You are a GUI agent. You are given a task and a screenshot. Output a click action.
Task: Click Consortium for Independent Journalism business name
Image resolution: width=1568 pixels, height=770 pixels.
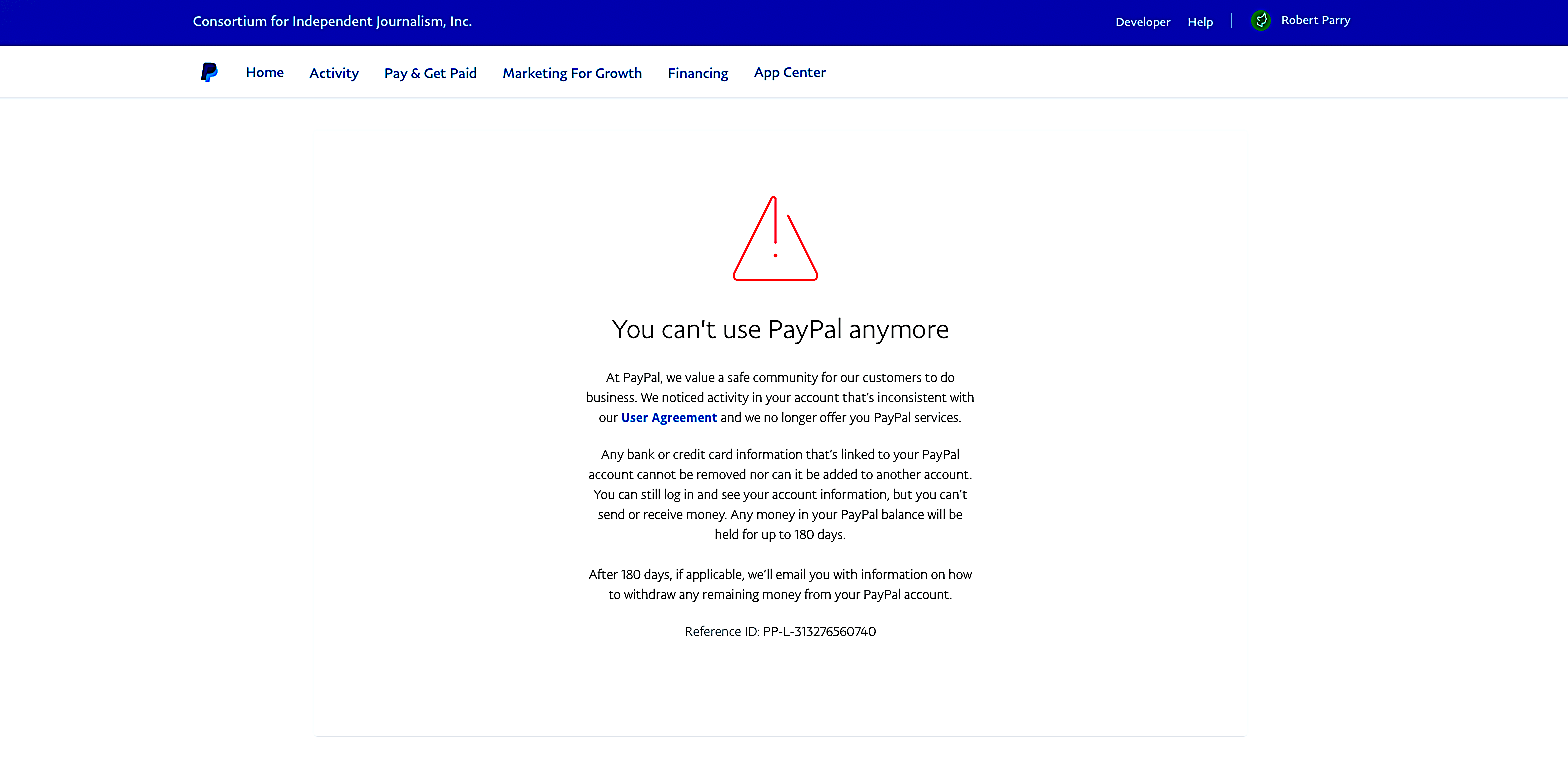pos(332,21)
